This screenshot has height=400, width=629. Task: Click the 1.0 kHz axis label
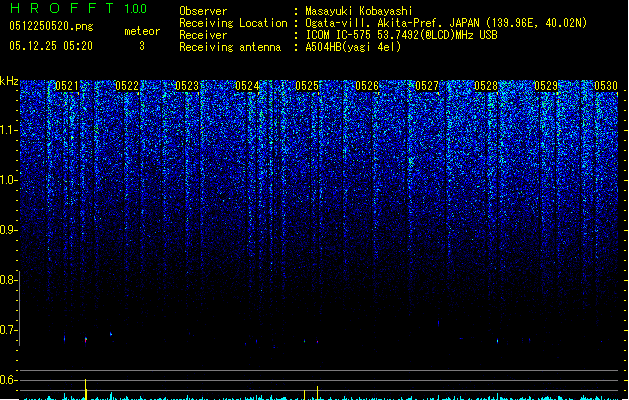[x=8, y=180]
